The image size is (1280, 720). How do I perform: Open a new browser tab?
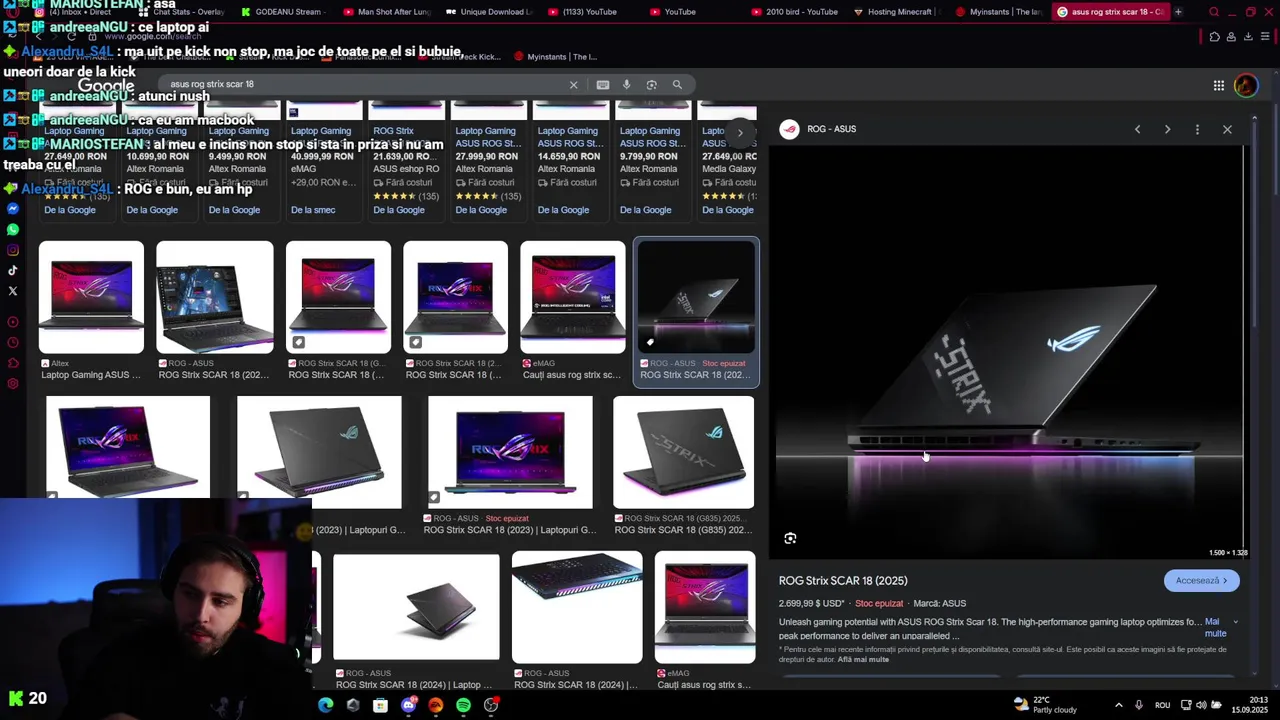point(1178,12)
